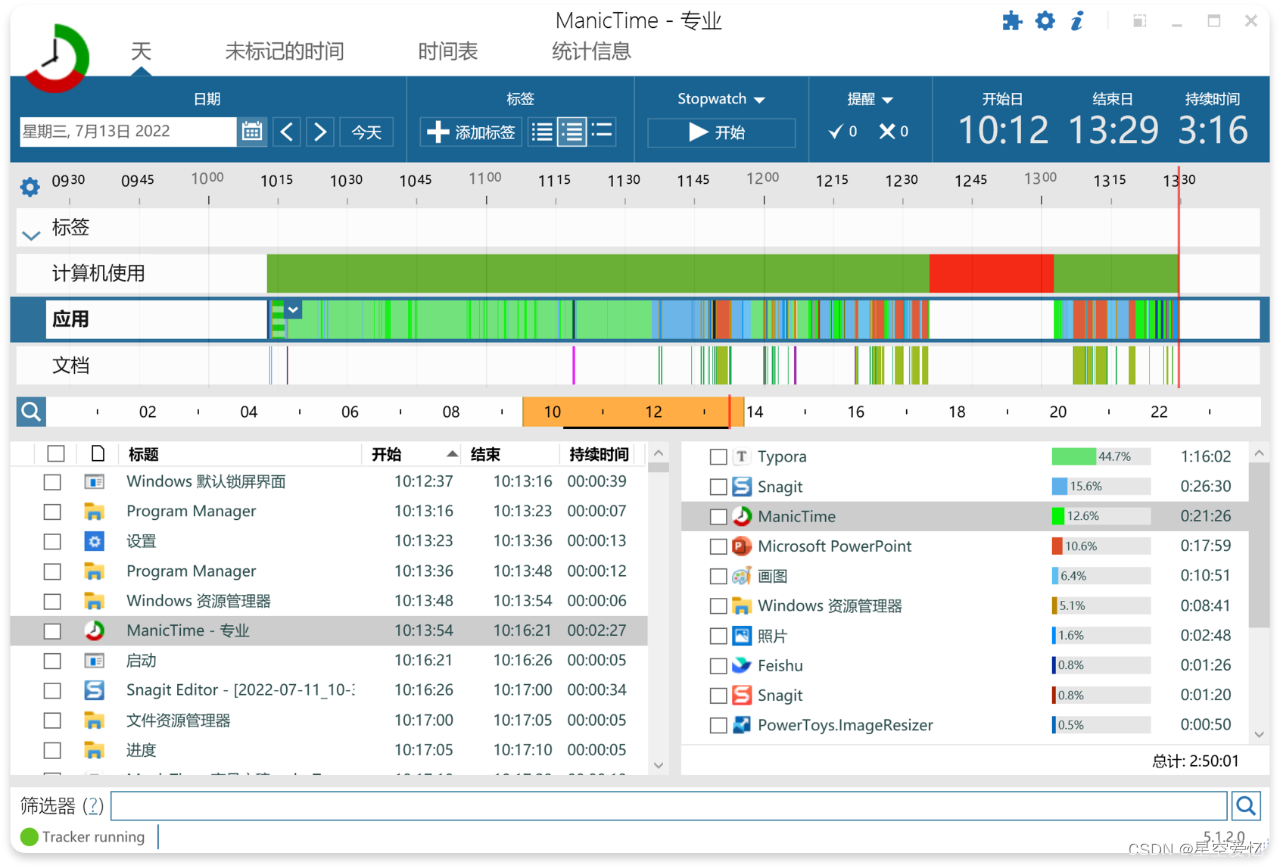Viewport: 1280px width, 868px height.
Task: Sort by 持续时间 column header
Action: pos(600,454)
